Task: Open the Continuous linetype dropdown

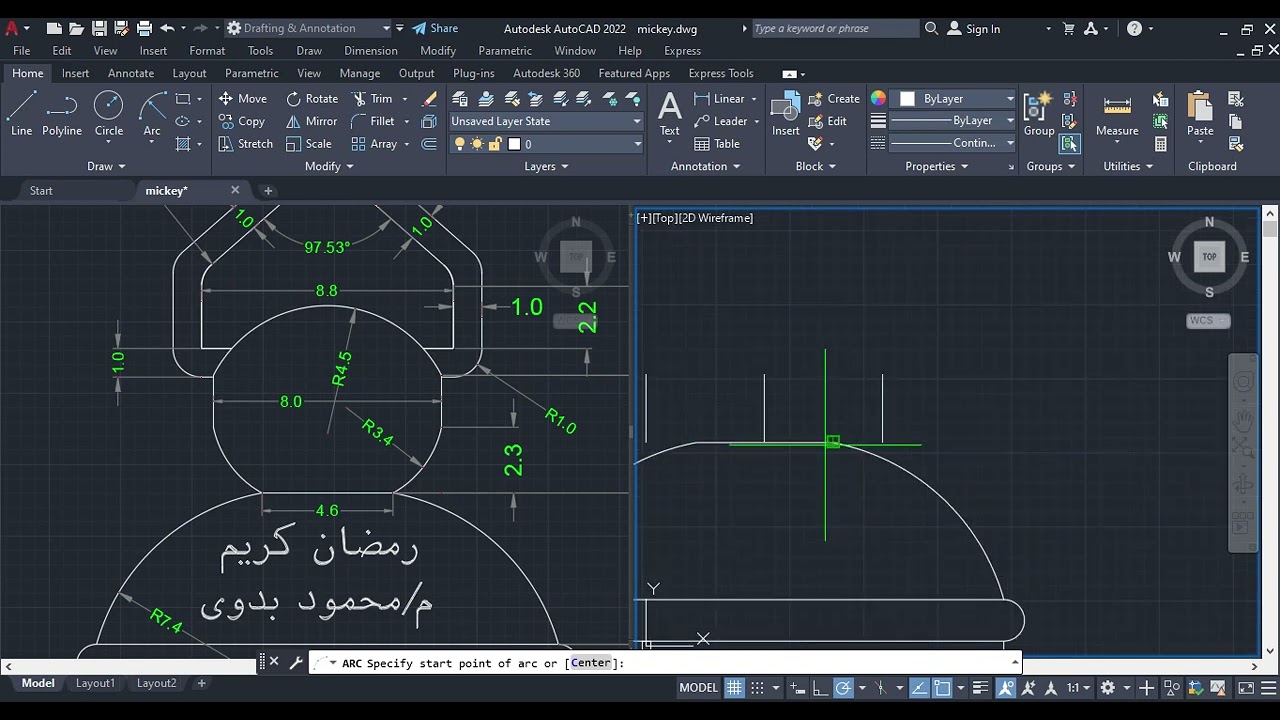Action: click(953, 143)
